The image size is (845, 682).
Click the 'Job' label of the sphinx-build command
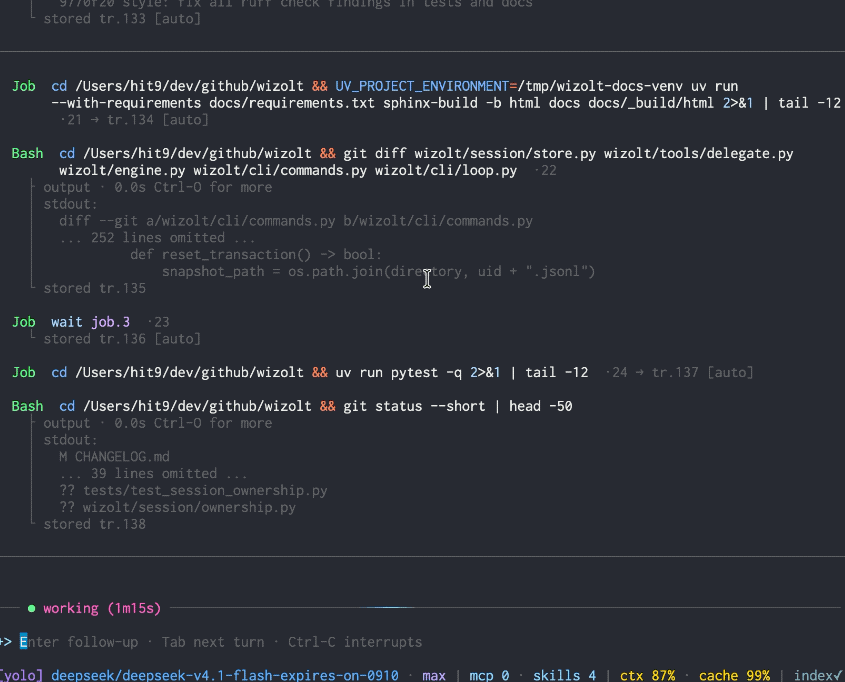click(x=24, y=86)
